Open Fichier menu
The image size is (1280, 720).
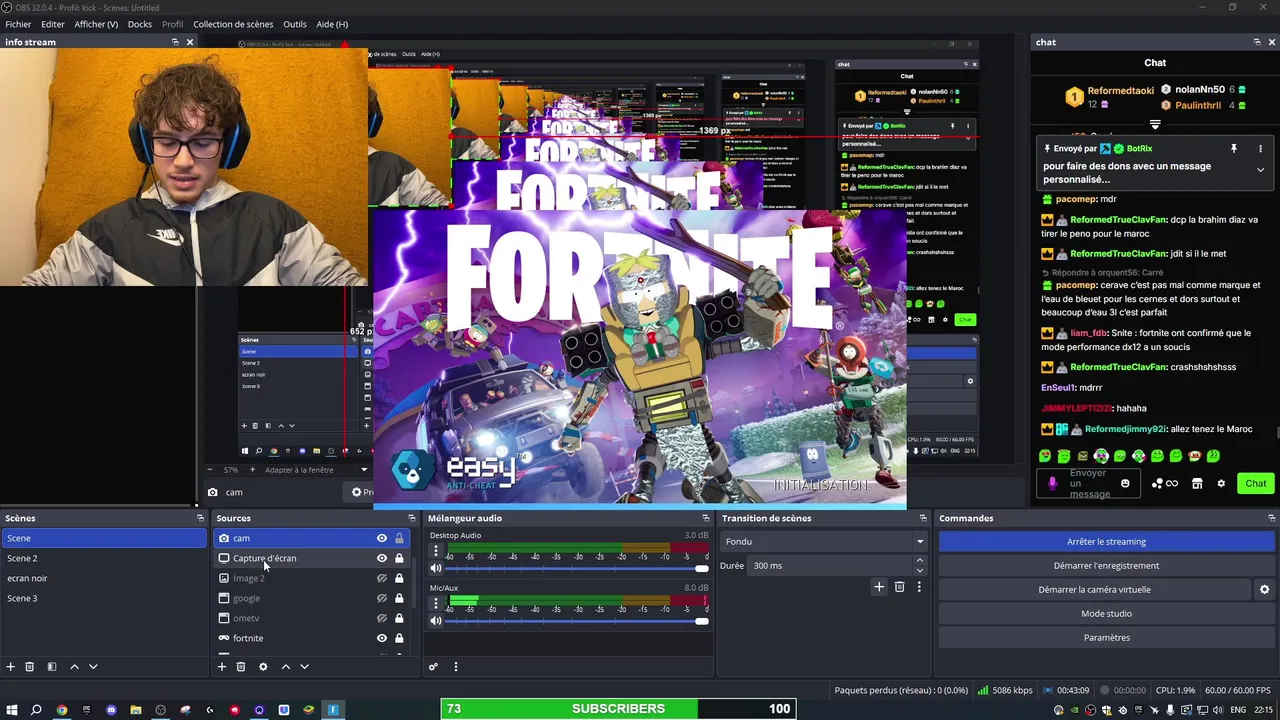[x=18, y=24]
